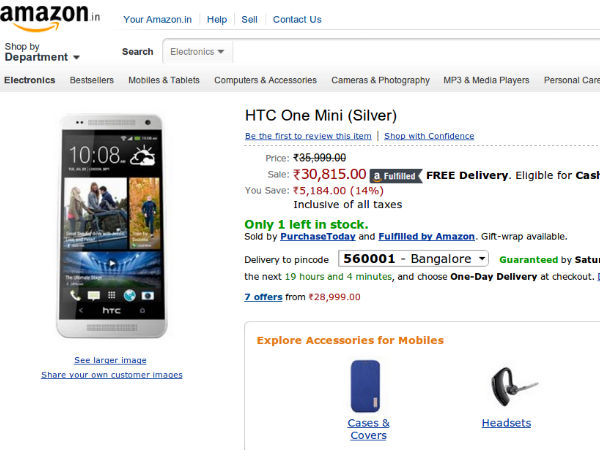Open the pincode 560001 Bangalore dropdown
This screenshot has width=600, height=450.
tap(414, 258)
